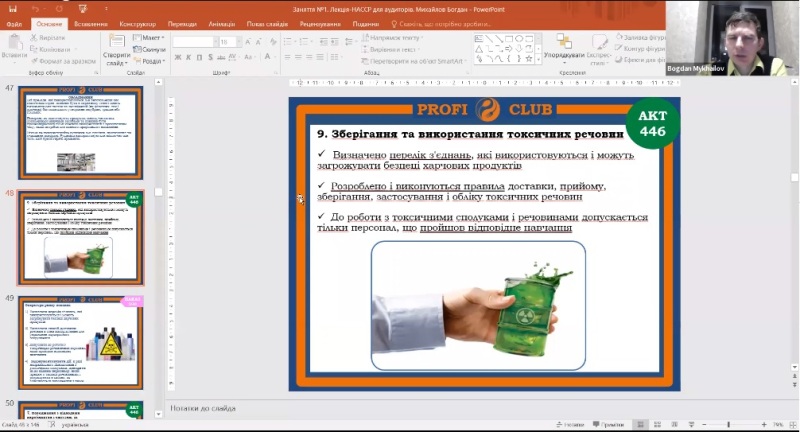Switch to the Вставлення tab
Screen dimensions: 800x432
[91, 24]
